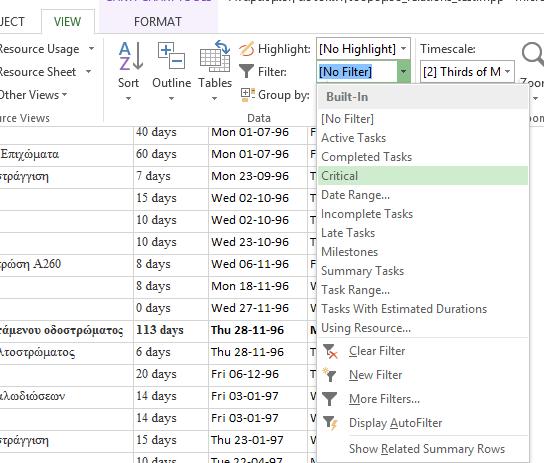Click the Thu 23-01-97 start date cell
Viewport: 544px width, 463px height.
click(x=258, y=440)
